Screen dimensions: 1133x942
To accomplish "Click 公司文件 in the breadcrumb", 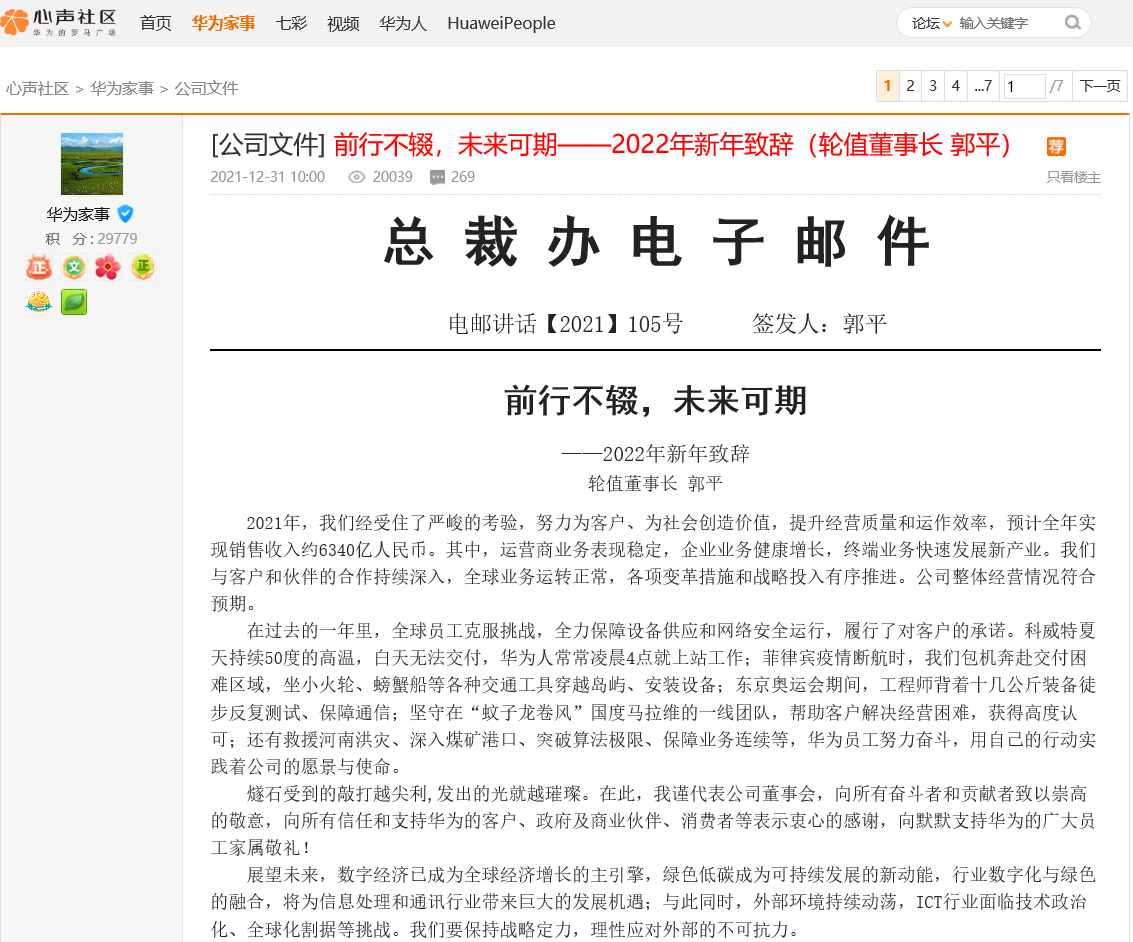I will pyautogui.click(x=207, y=88).
